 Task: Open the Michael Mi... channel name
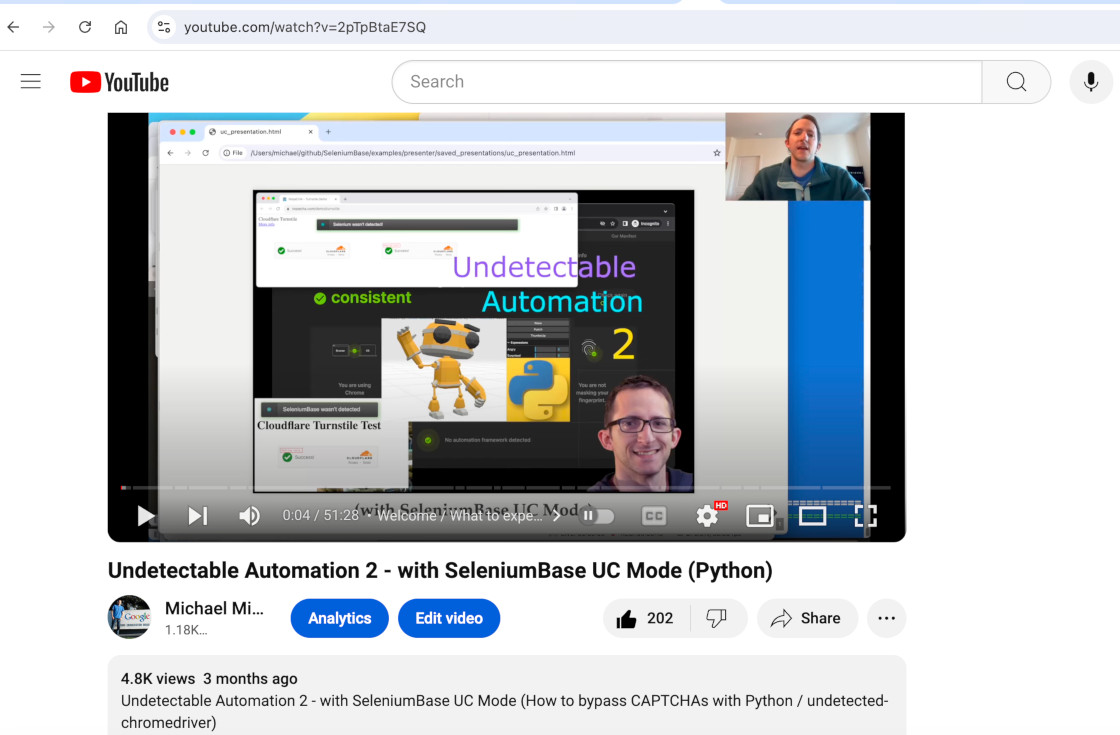point(214,609)
